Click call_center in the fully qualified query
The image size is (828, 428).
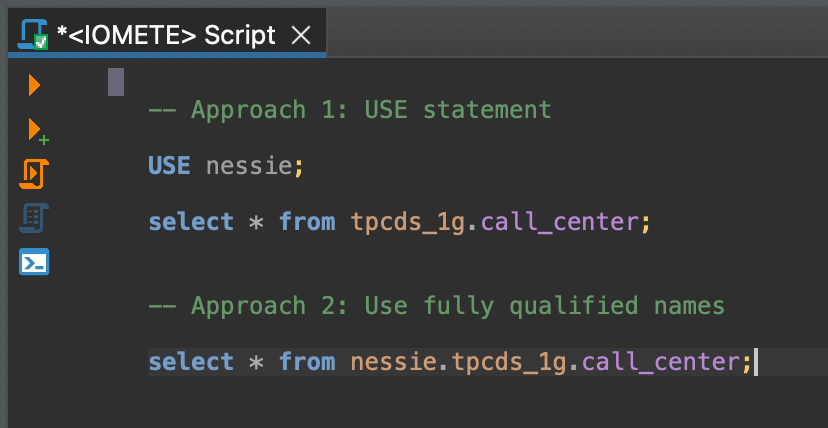[660, 363]
